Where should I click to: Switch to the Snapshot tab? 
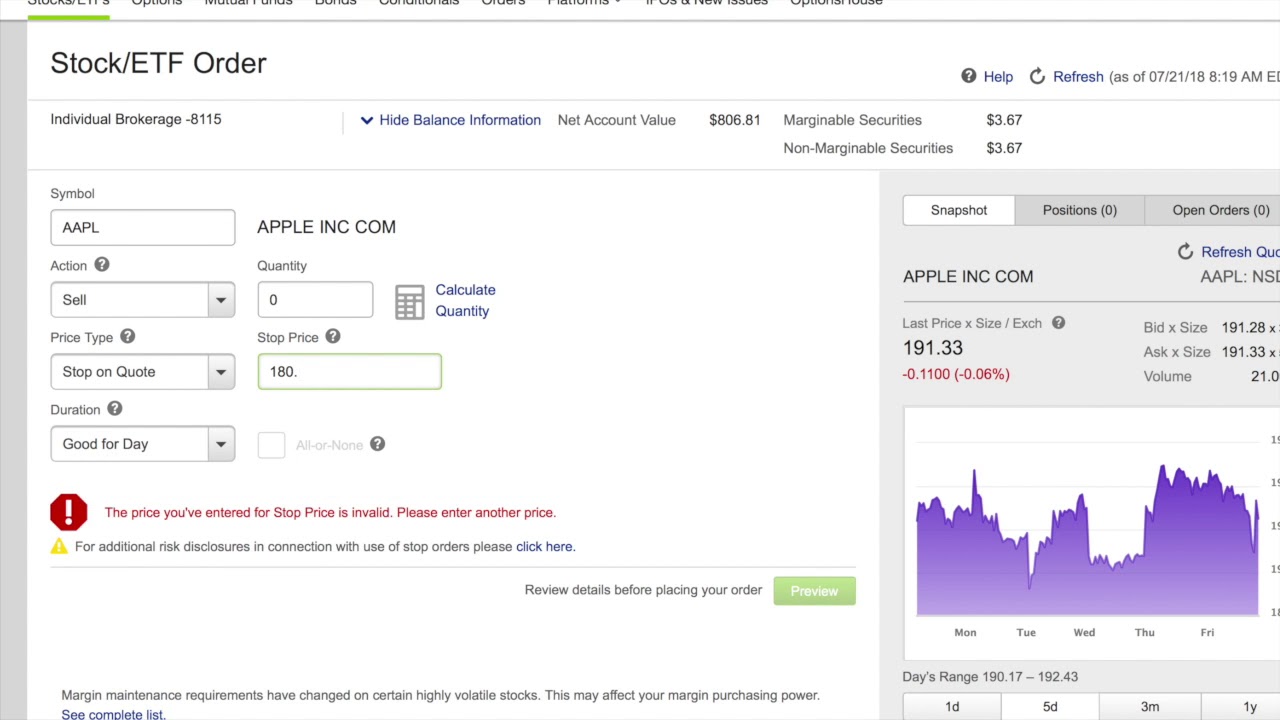[x=959, y=210]
